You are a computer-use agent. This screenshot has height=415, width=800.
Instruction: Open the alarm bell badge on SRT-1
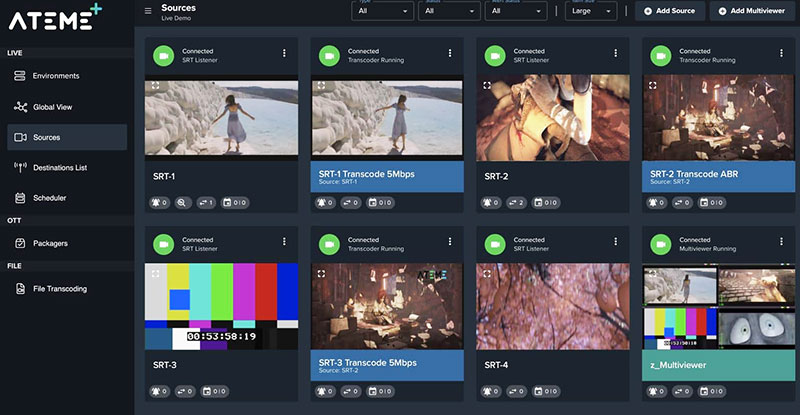point(159,202)
